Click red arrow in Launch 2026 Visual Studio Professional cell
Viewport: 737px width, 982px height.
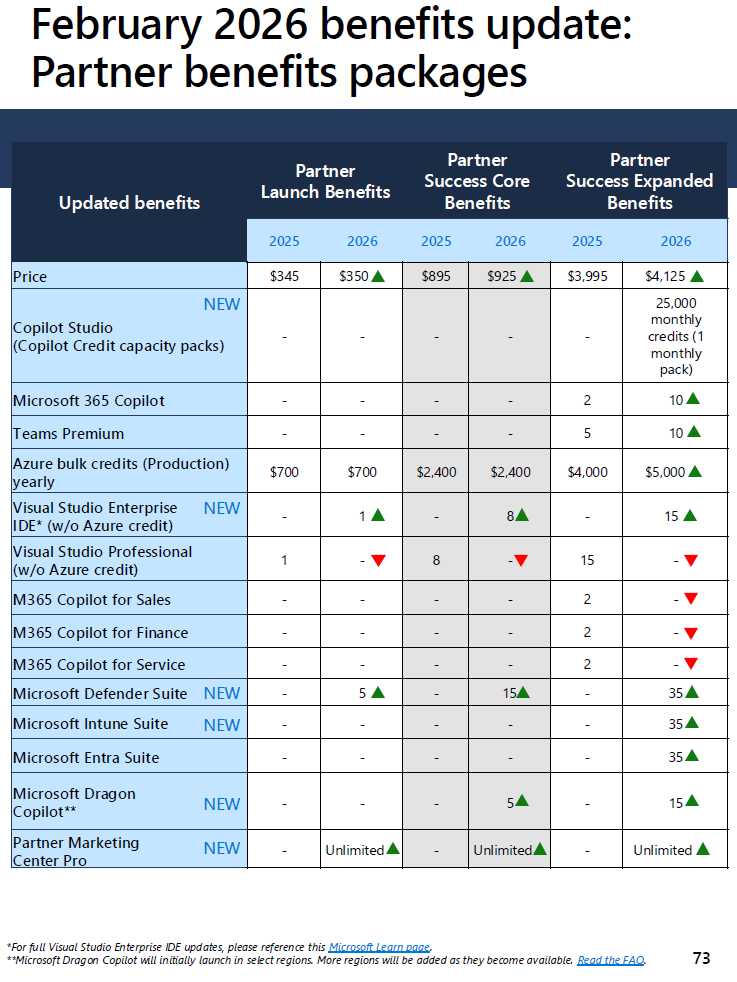pos(378,561)
